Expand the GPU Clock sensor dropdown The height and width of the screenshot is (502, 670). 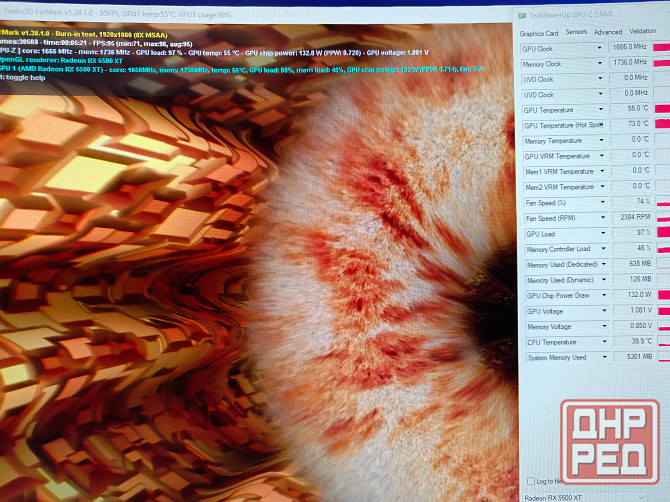click(600, 48)
